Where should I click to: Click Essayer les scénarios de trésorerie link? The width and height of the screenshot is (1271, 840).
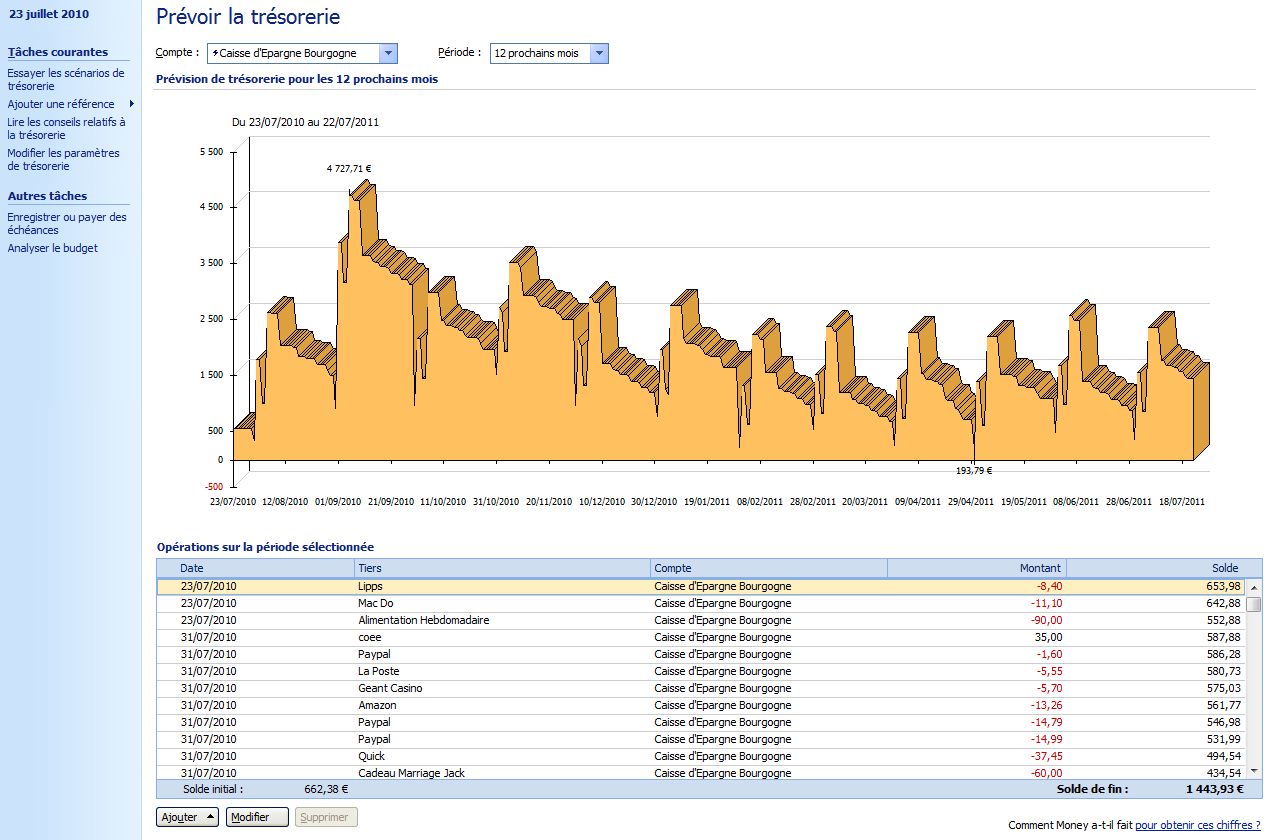point(66,79)
